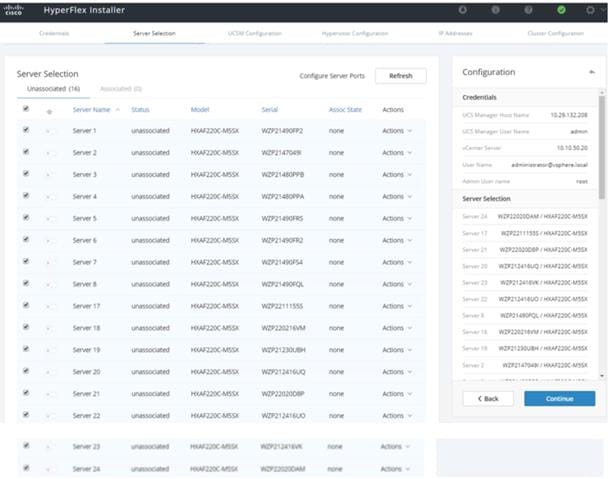The image size is (610, 479).
Task: Expand the Server 22 row details arrow
Action: point(48,416)
